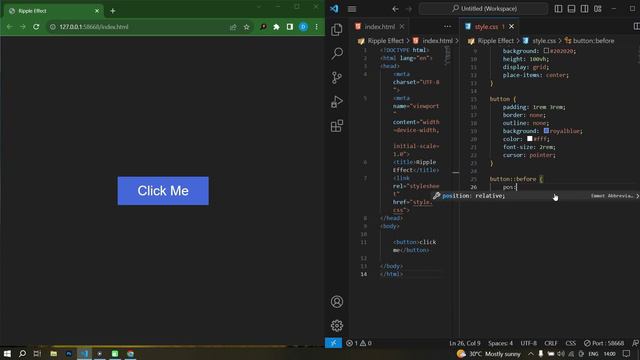
Task: Click the Untitled (Workspace) command center search
Action: click(x=484, y=9)
